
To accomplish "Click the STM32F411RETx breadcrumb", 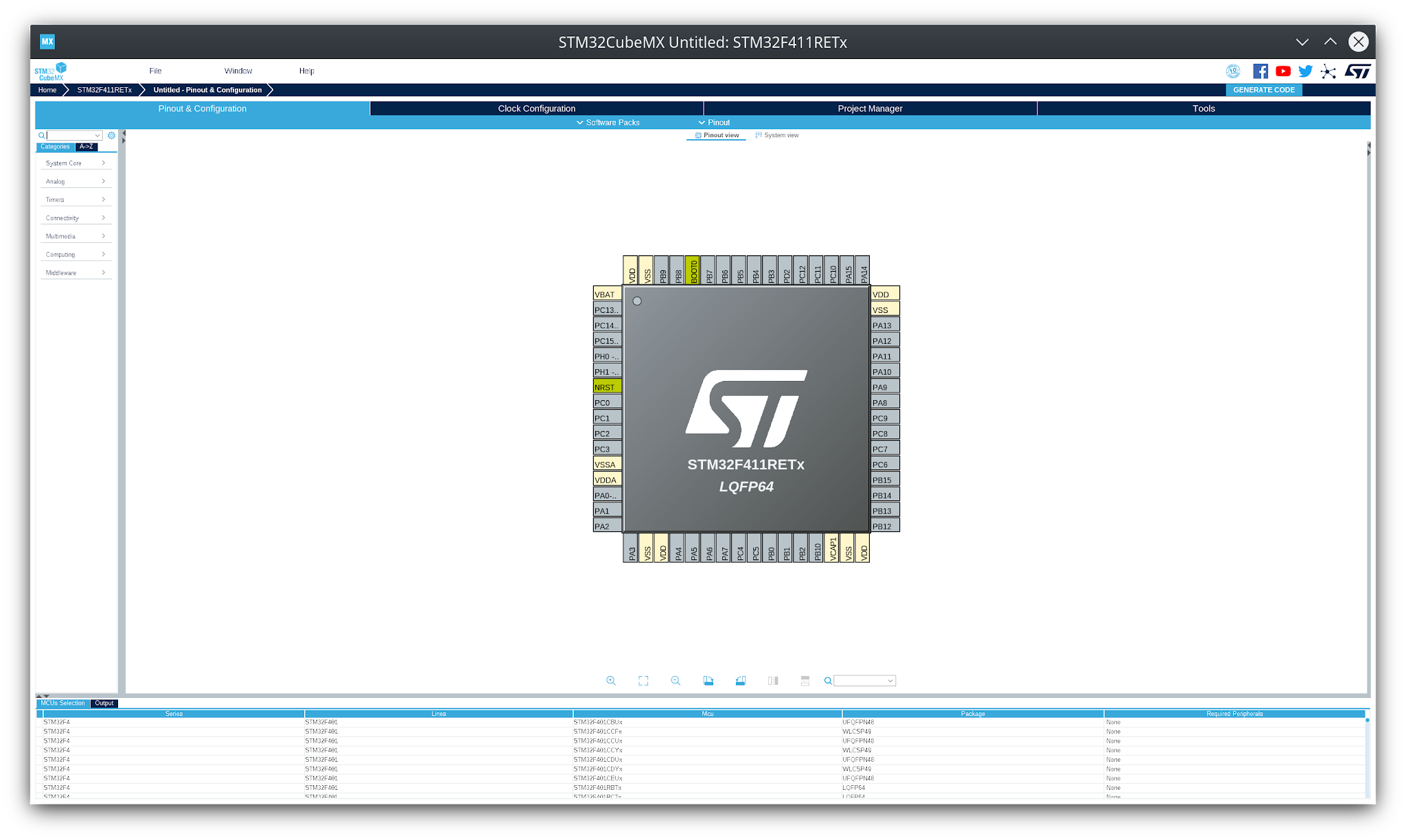I will coord(104,90).
